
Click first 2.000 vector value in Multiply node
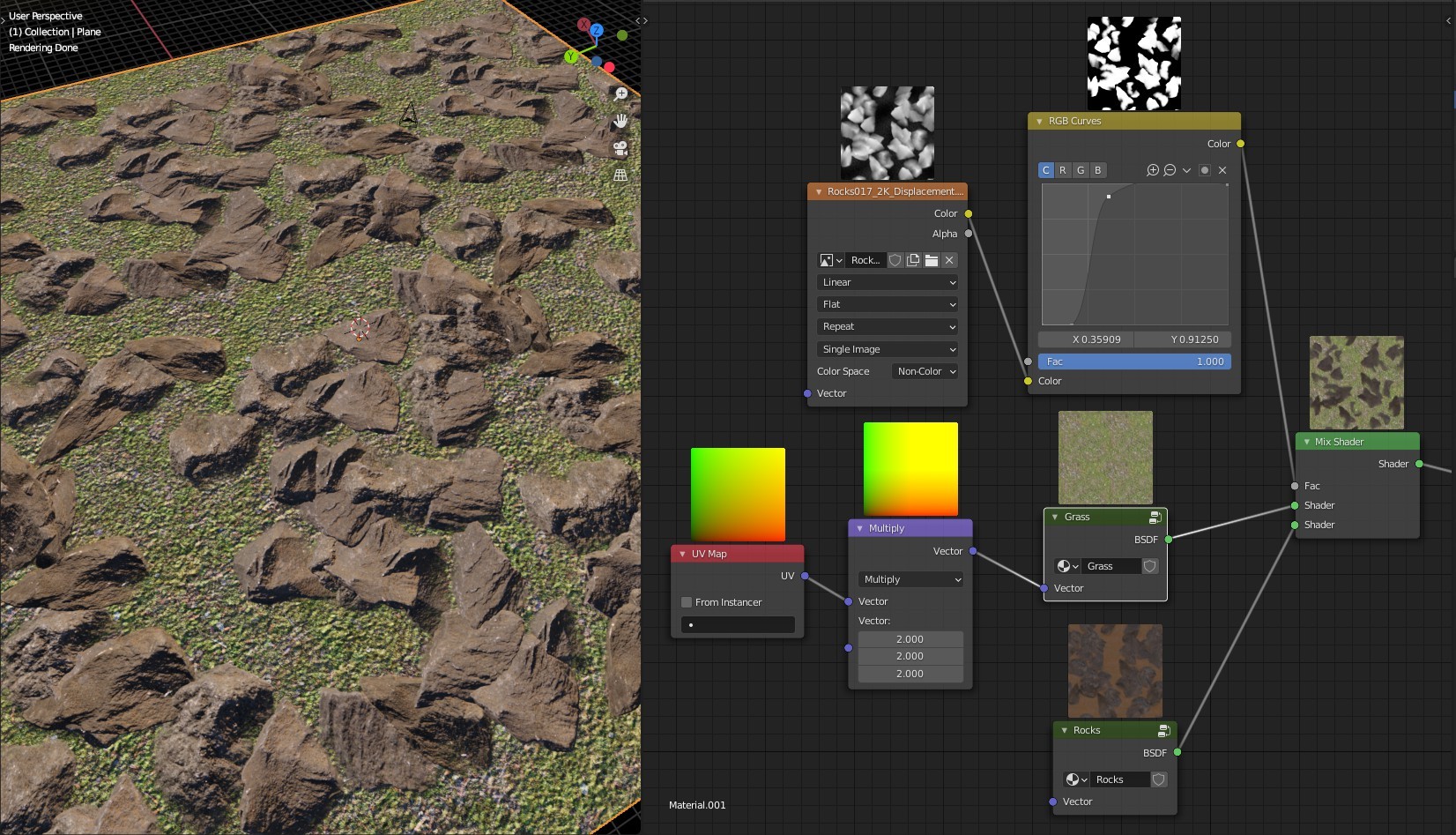coord(911,639)
